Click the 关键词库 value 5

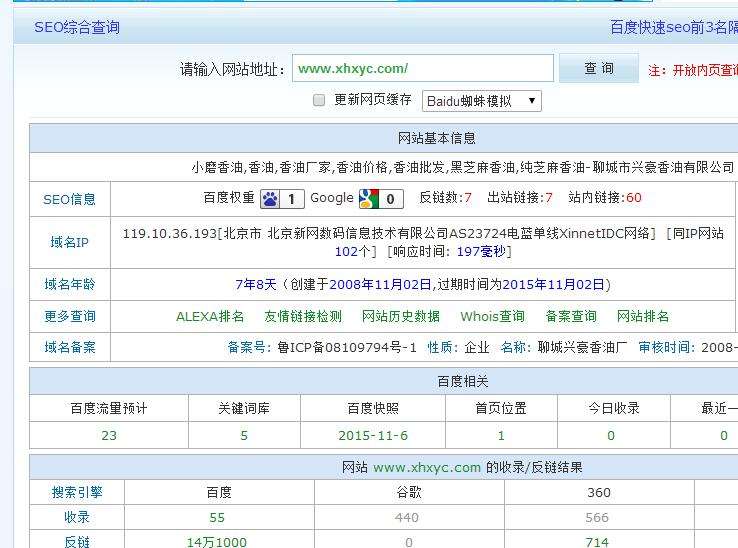[x=244, y=435]
